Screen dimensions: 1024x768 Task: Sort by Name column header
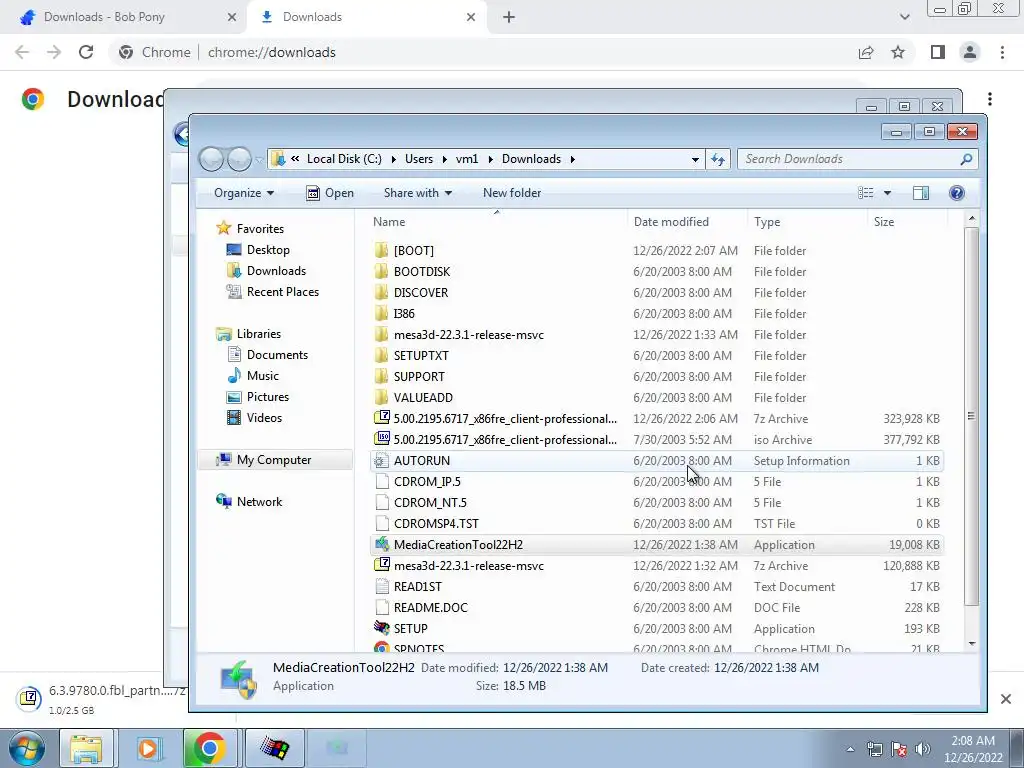pyautogui.click(x=498, y=222)
